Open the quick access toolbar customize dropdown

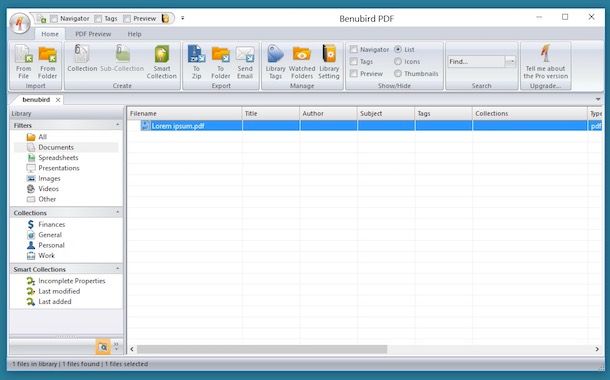click(x=182, y=18)
